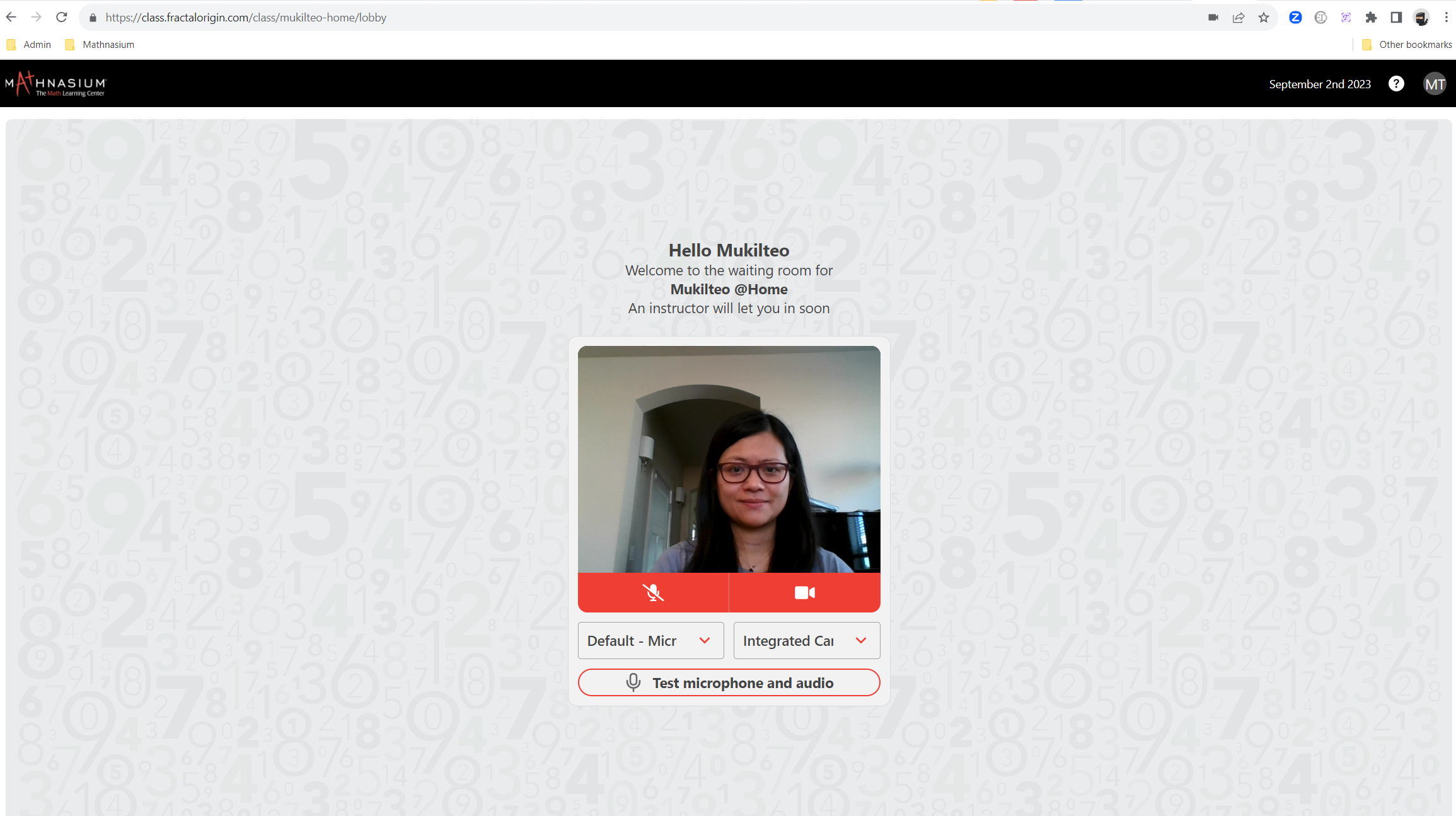Click the September 2nd 2023 date text
The image size is (1456, 816).
(x=1320, y=84)
